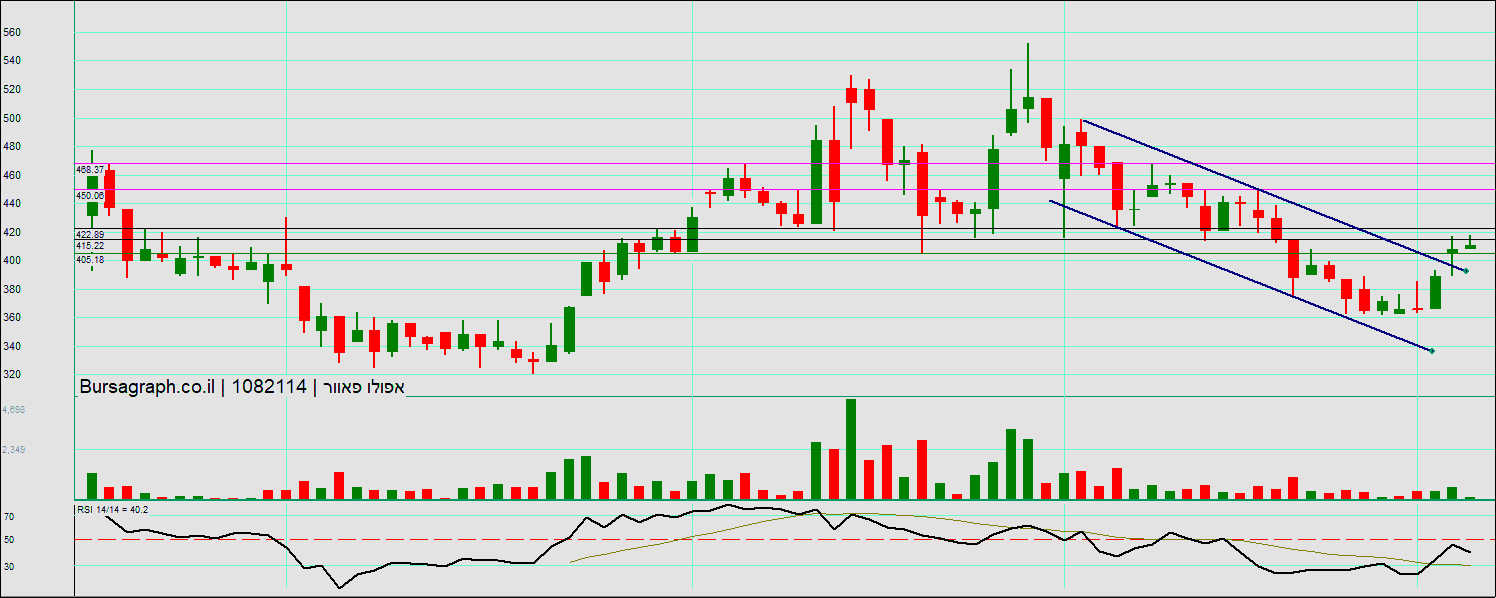Click the RSI 70 level label
The image size is (1496, 598).
(x=9, y=517)
